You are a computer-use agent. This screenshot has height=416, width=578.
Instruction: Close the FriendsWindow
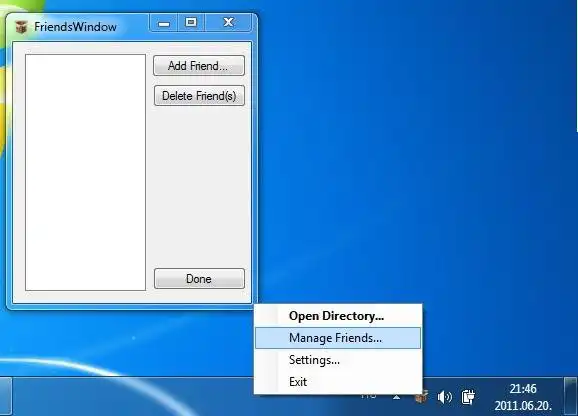229,23
